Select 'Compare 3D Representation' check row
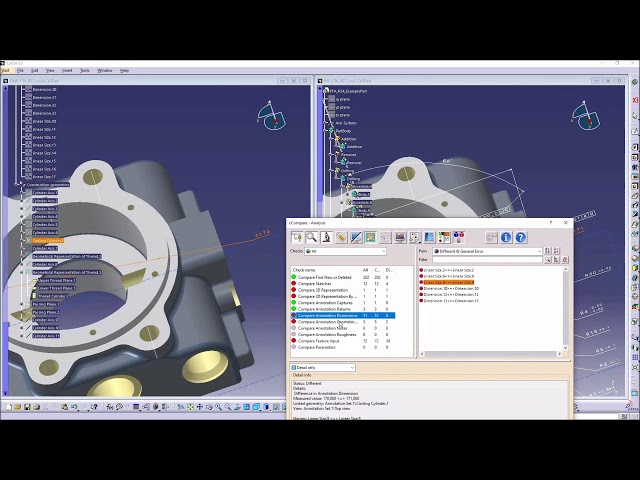The image size is (640, 480). pyautogui.click(x=343, y=290)
